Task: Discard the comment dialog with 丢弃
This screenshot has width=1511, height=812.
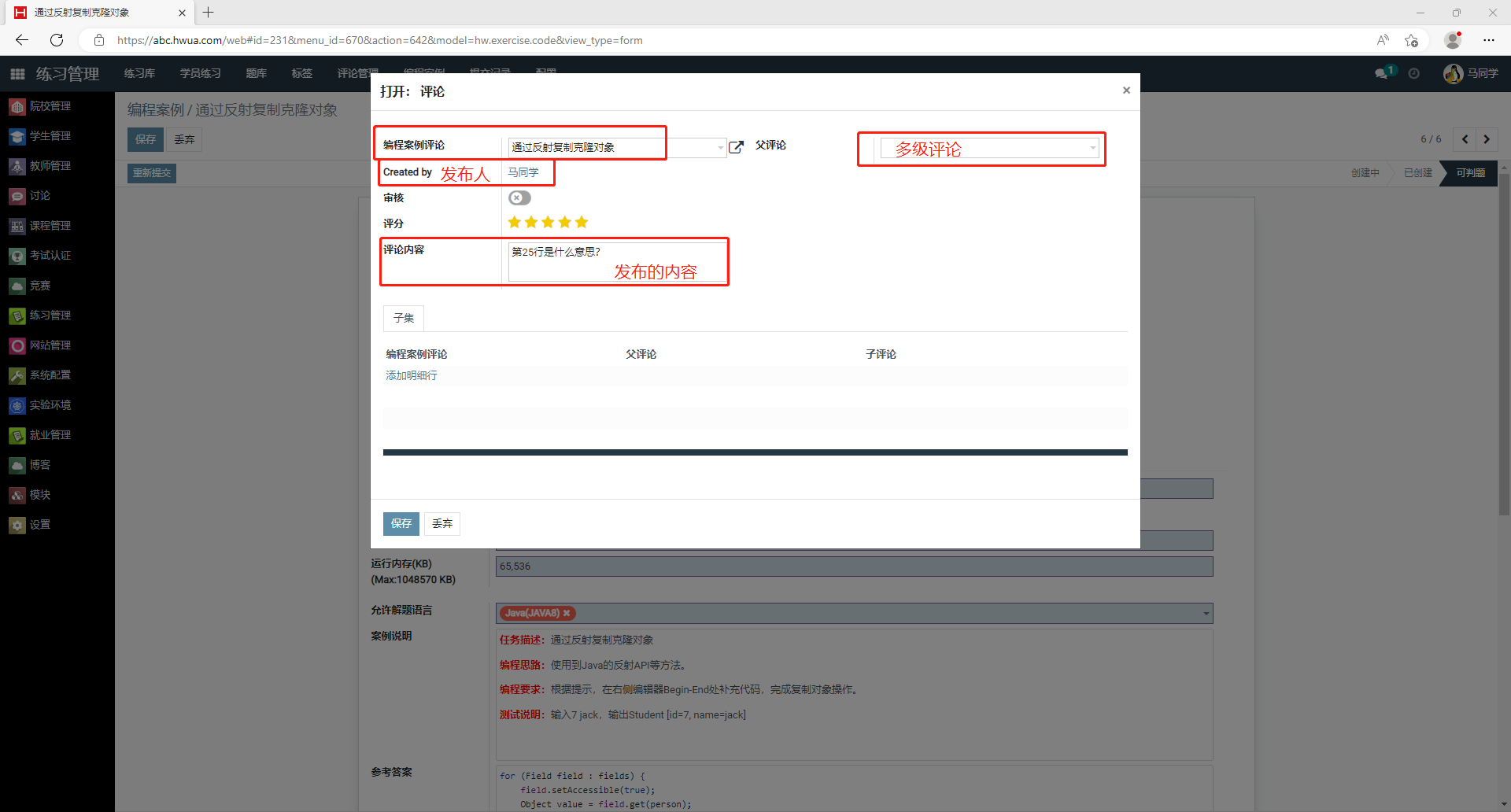Action: pyautogui.click(x=442, y=523)
